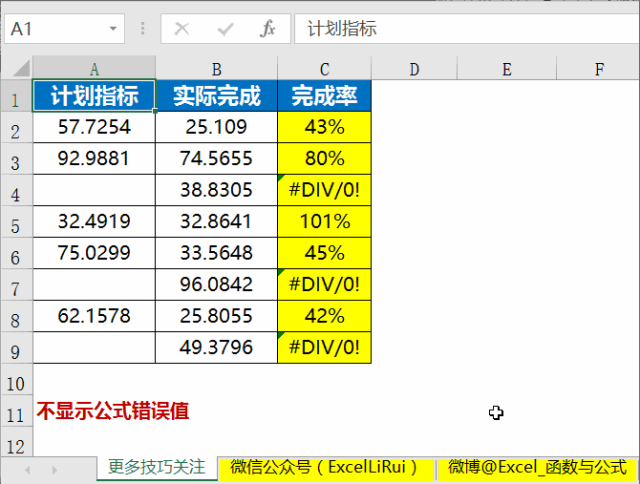Click cell with value 25.109
Image resolution: width=640 pixels, height=484 pixels.
(216, 127)
